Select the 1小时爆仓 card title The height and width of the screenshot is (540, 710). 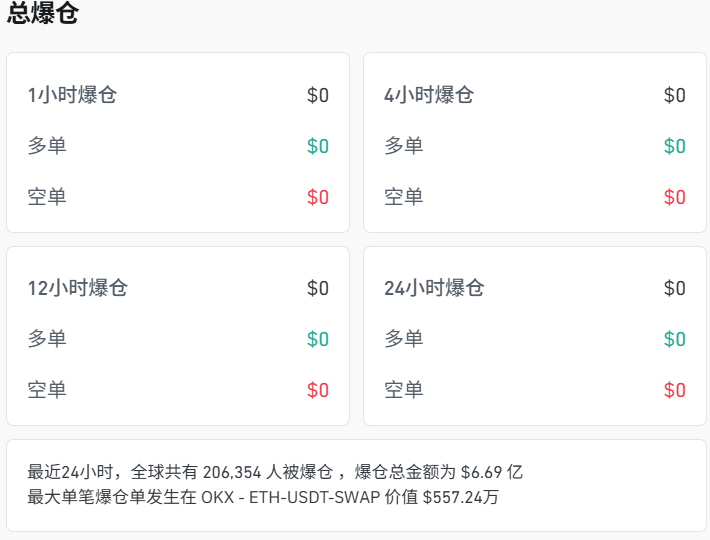click(x=72, y=95)
